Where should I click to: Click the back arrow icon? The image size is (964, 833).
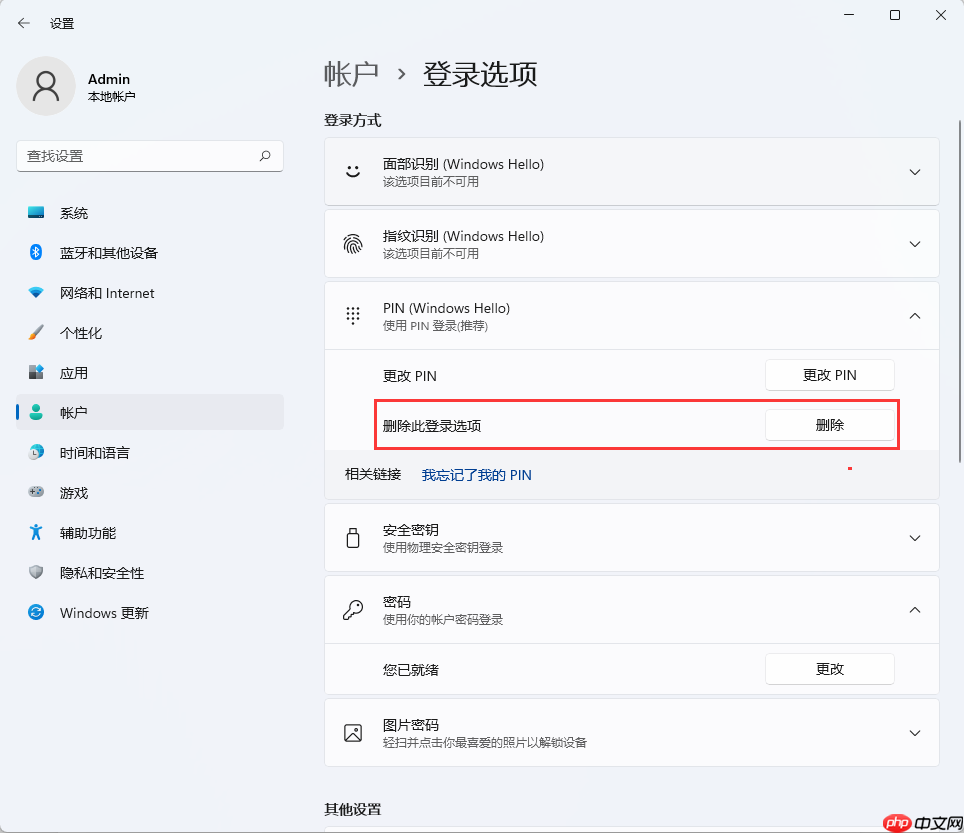[23, 22]
